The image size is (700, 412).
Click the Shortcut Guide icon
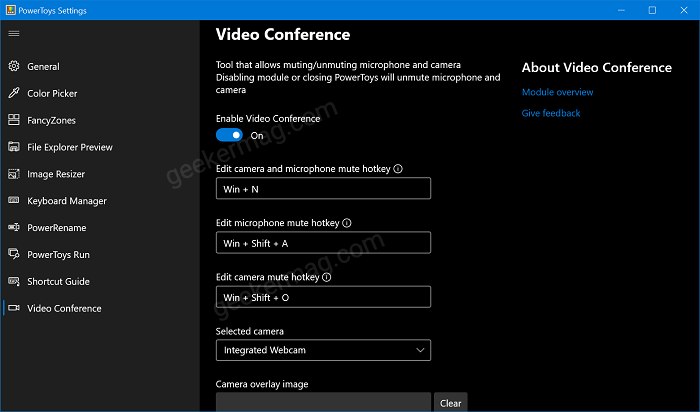coord(14,281)
